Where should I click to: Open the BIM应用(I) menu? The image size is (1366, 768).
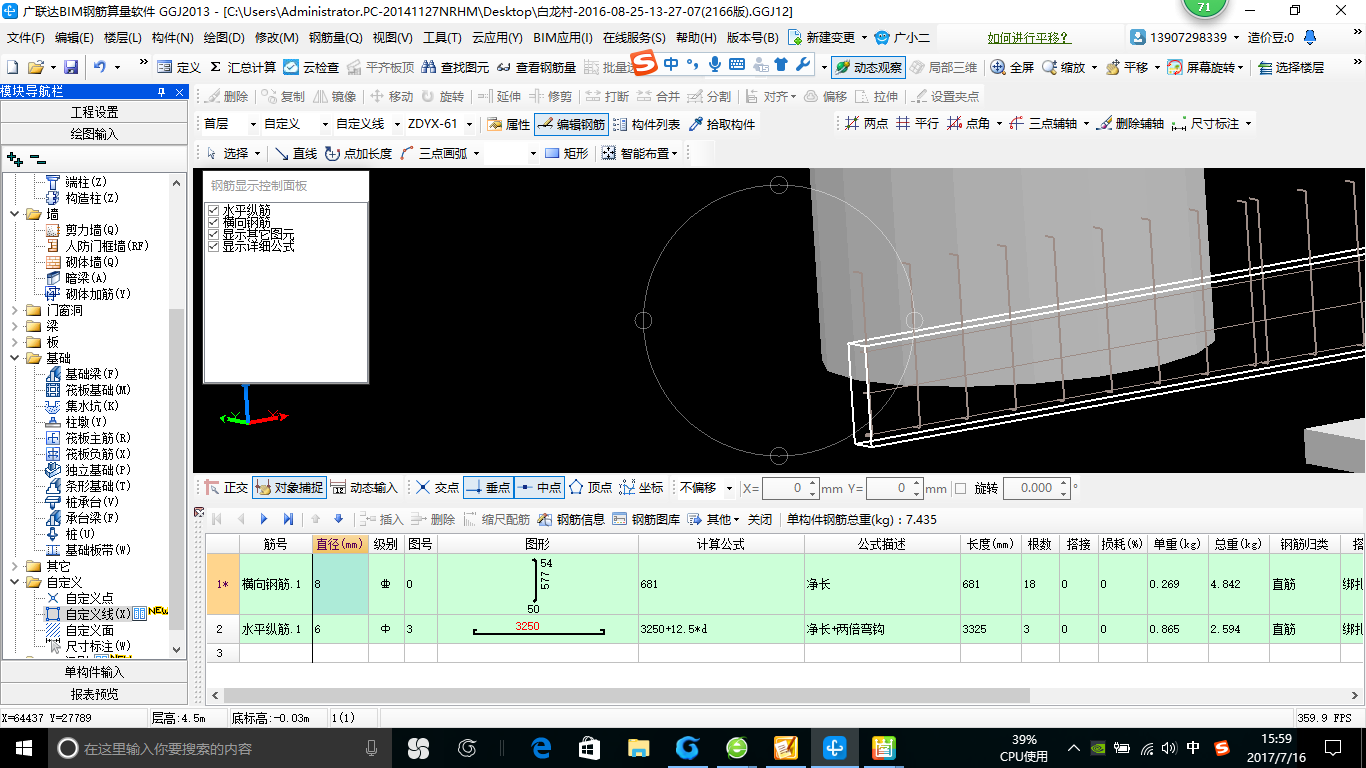pyautogui.click(x=563, y=38)
